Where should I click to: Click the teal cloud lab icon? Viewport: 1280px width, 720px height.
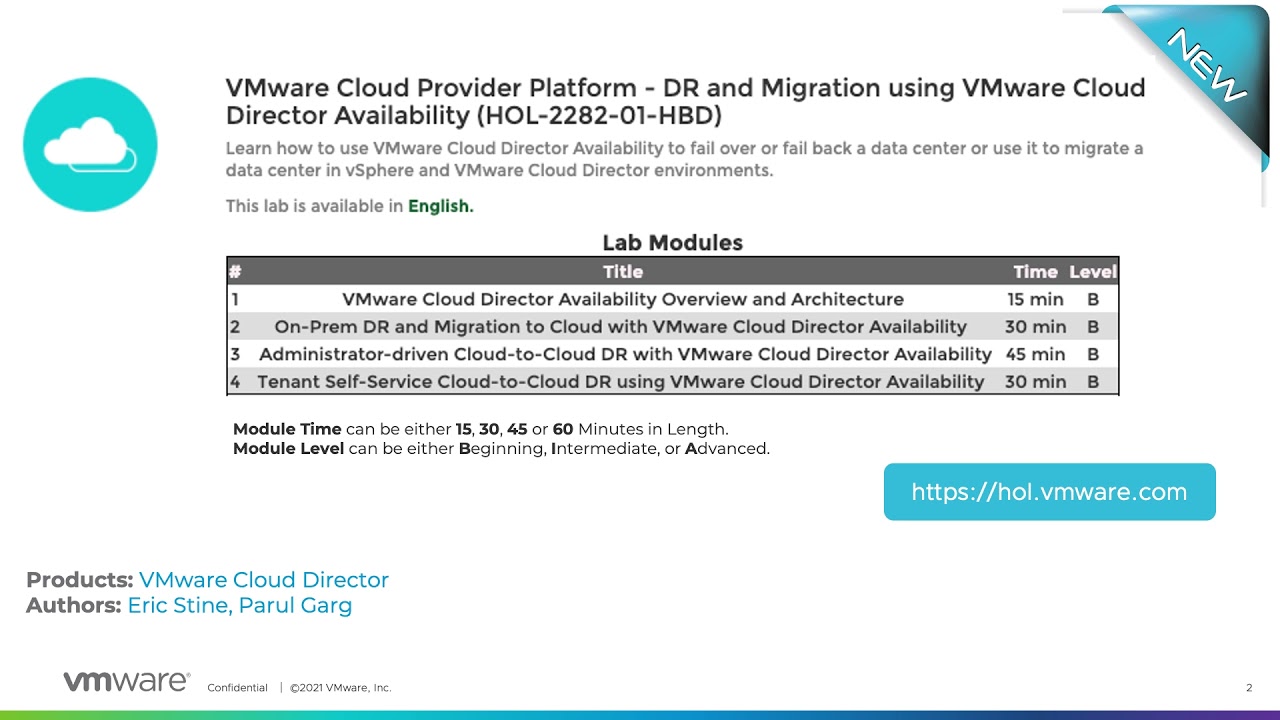coord(90,144)
